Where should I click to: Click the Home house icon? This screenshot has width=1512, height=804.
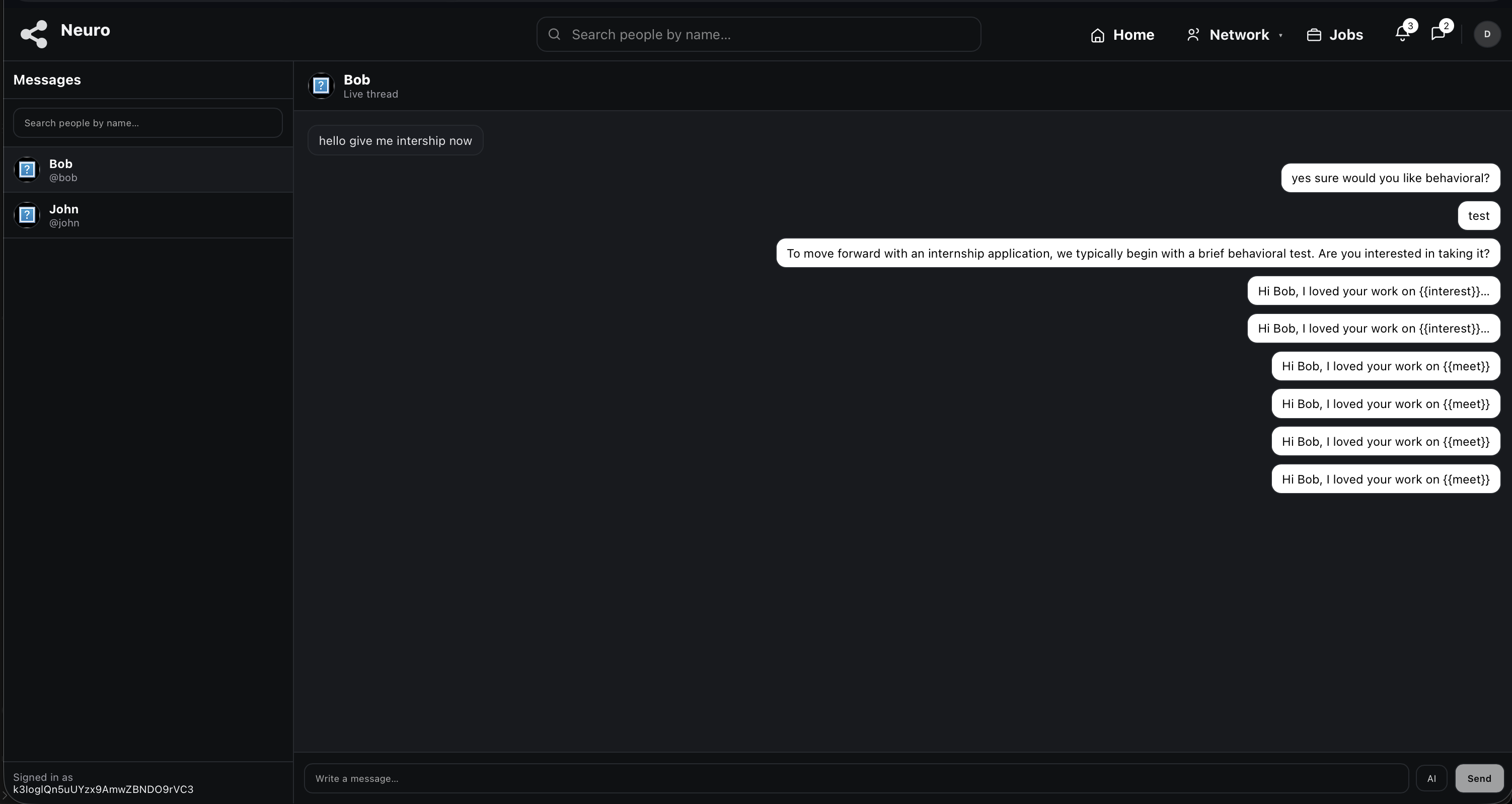[1097, 35]
